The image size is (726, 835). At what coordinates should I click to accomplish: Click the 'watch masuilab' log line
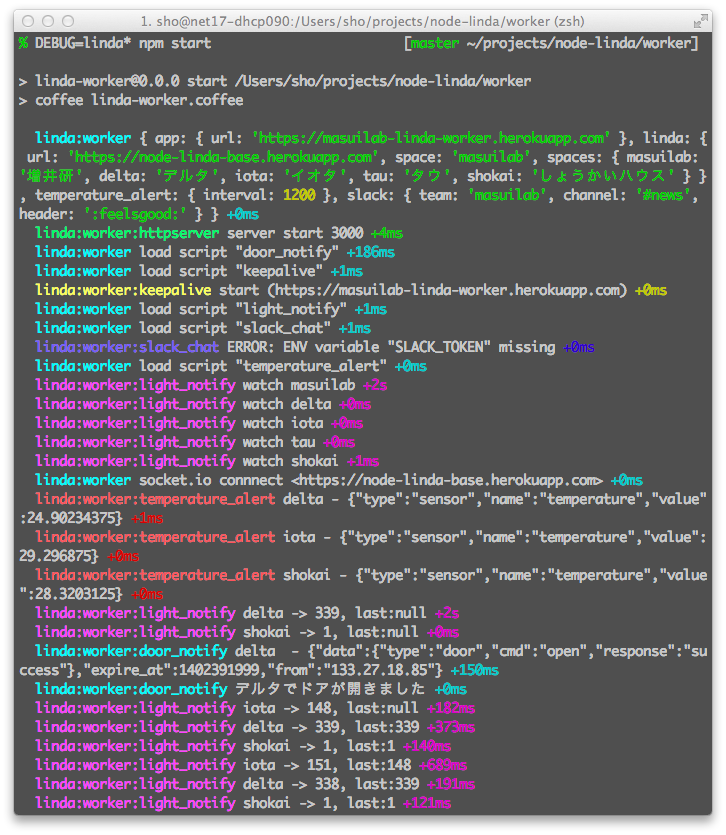[211, 385]
